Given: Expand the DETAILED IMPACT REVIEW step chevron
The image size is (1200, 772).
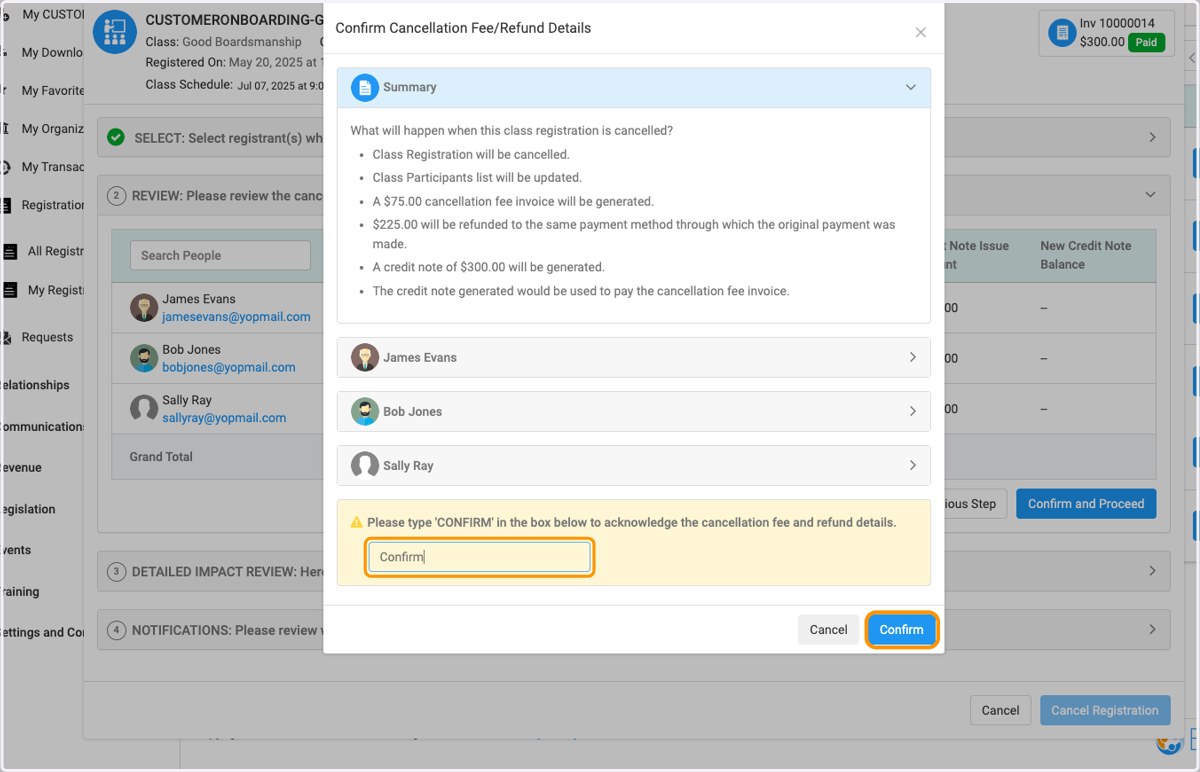Looking at the screenshot, I should click(x=1152, y=571).
